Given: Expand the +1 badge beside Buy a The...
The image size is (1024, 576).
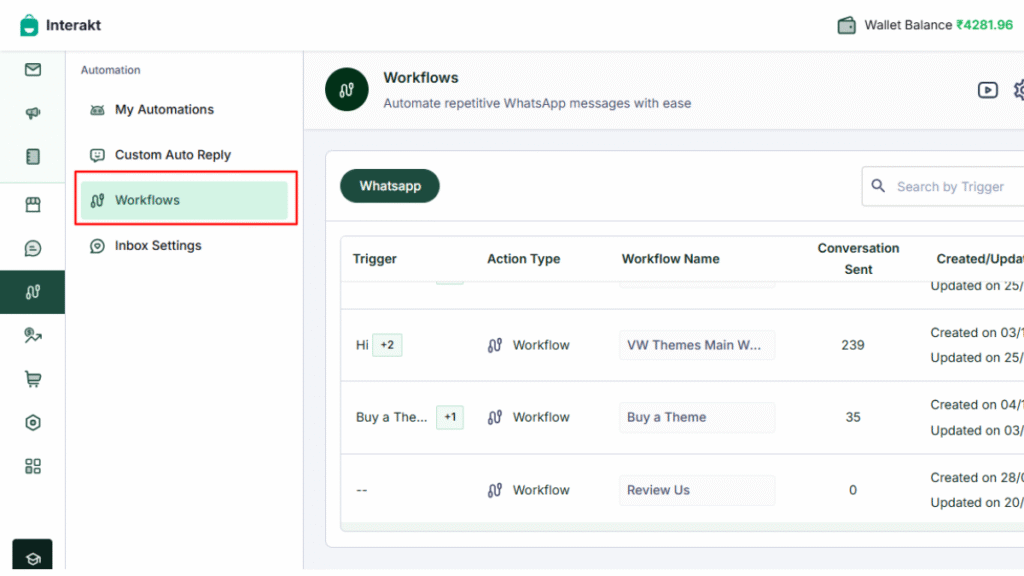Looking at the screenshot, I should (x=449, y=417).
